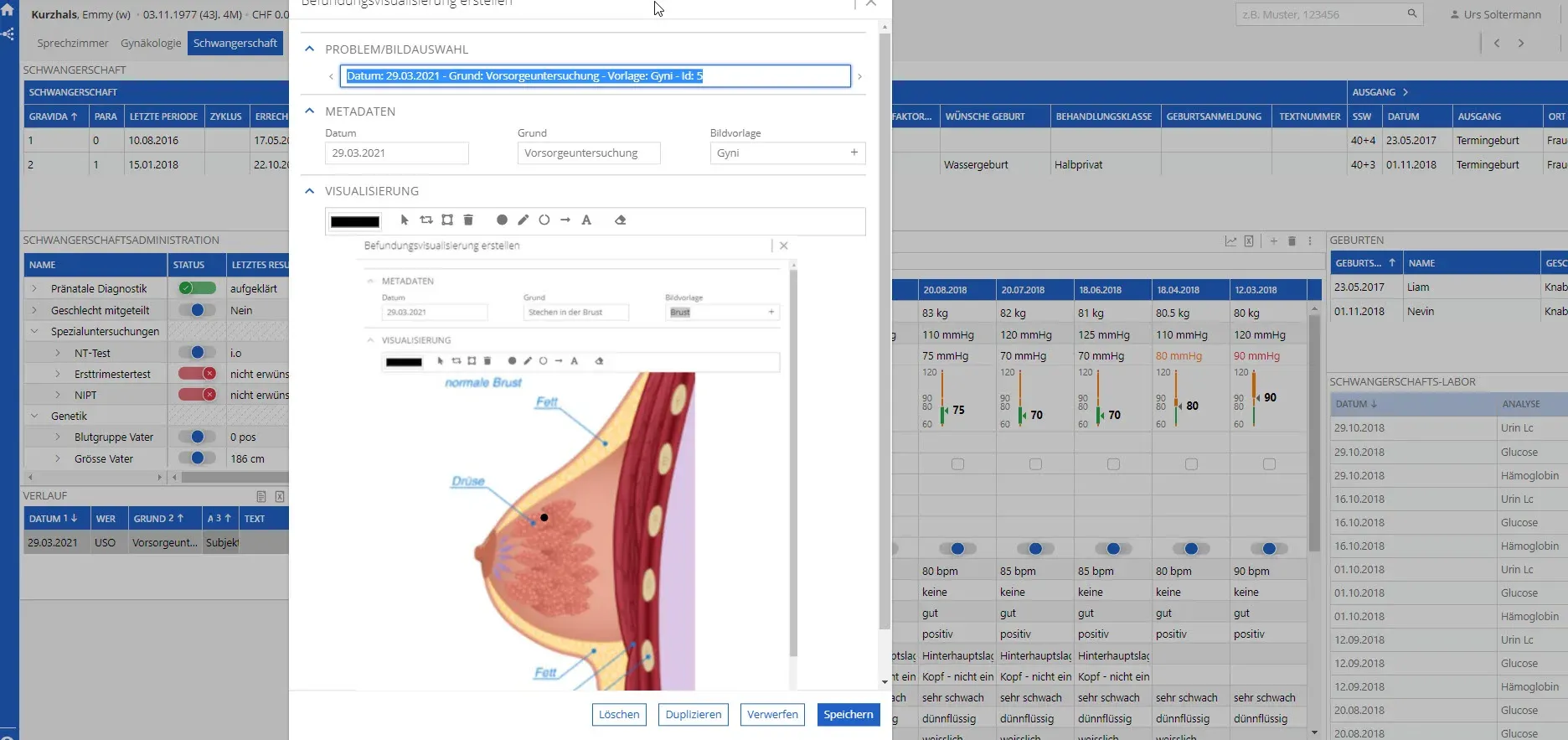
Task: Collapse the Visualisierung section
Action: [309, 191]
